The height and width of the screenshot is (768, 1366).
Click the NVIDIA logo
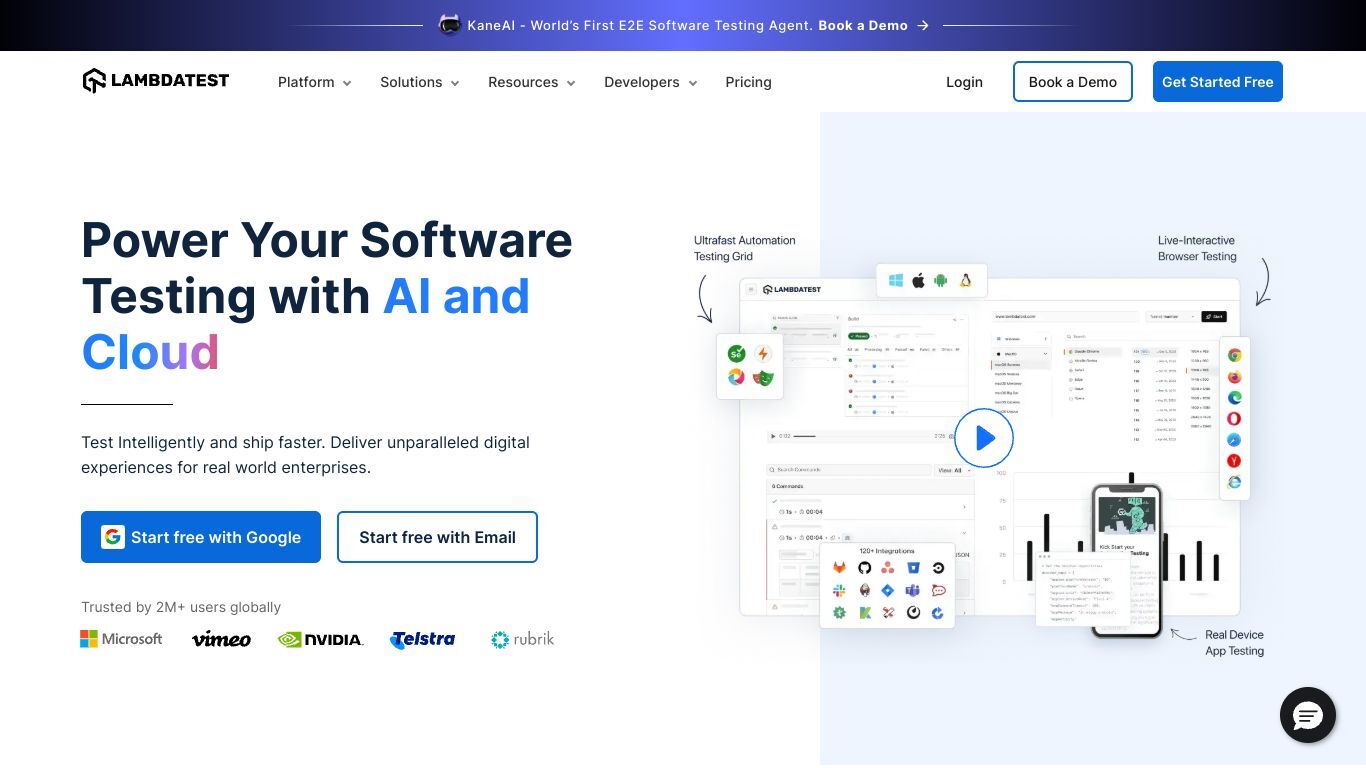pyautogui.click(x=321, y=639)
